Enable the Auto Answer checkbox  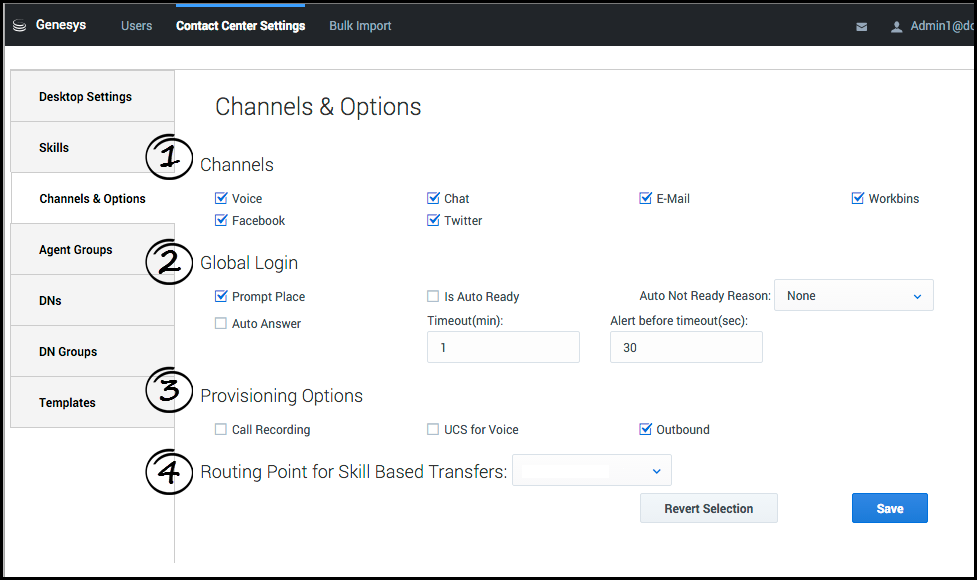[221, 324]
